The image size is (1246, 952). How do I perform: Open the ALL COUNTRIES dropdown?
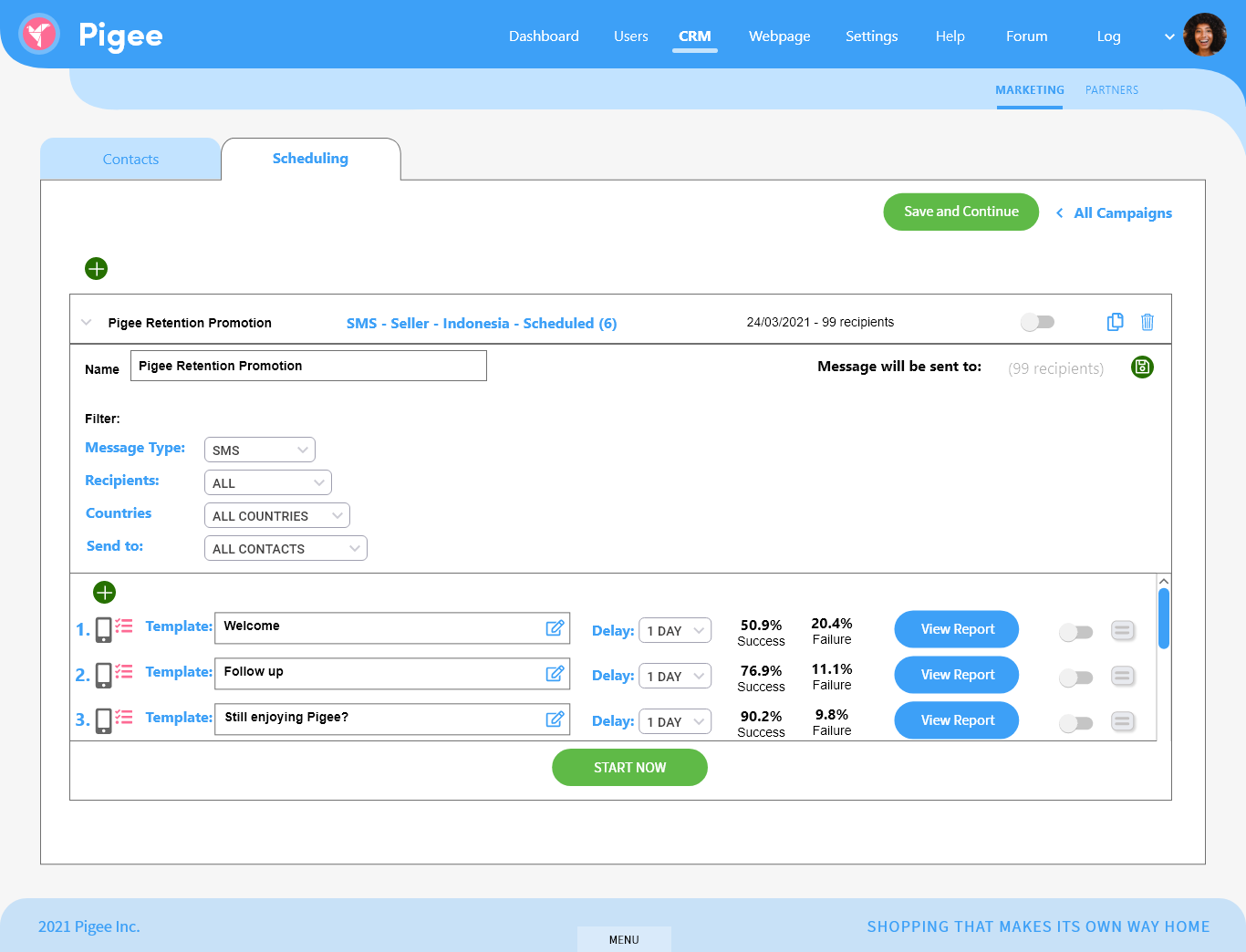click(x=277, y=515)
